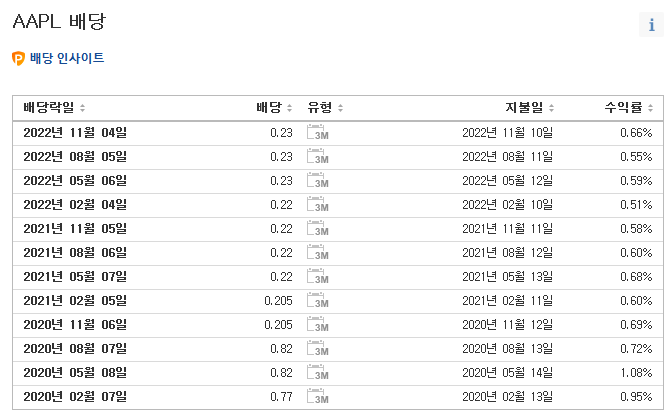Select ex-dividend date 2022년 02월 04일

[75, 205]
